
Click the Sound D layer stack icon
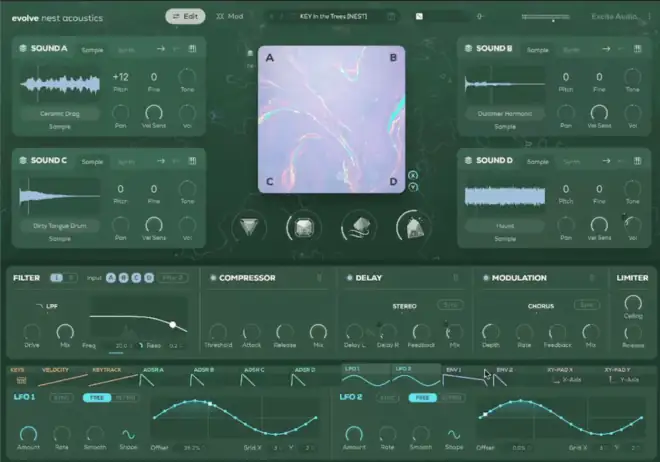coord(468,160)
